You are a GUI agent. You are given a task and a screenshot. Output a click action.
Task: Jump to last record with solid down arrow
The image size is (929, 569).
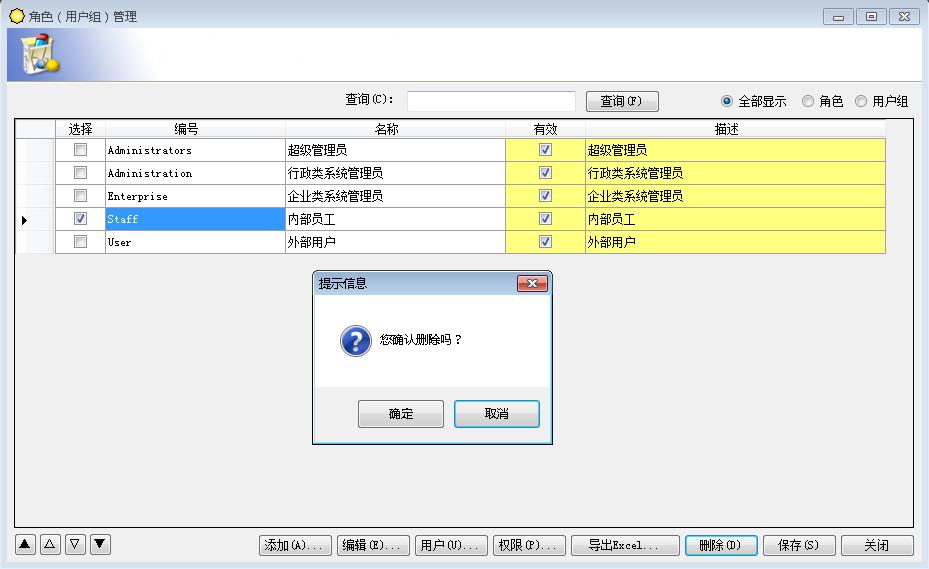point(100,544)
